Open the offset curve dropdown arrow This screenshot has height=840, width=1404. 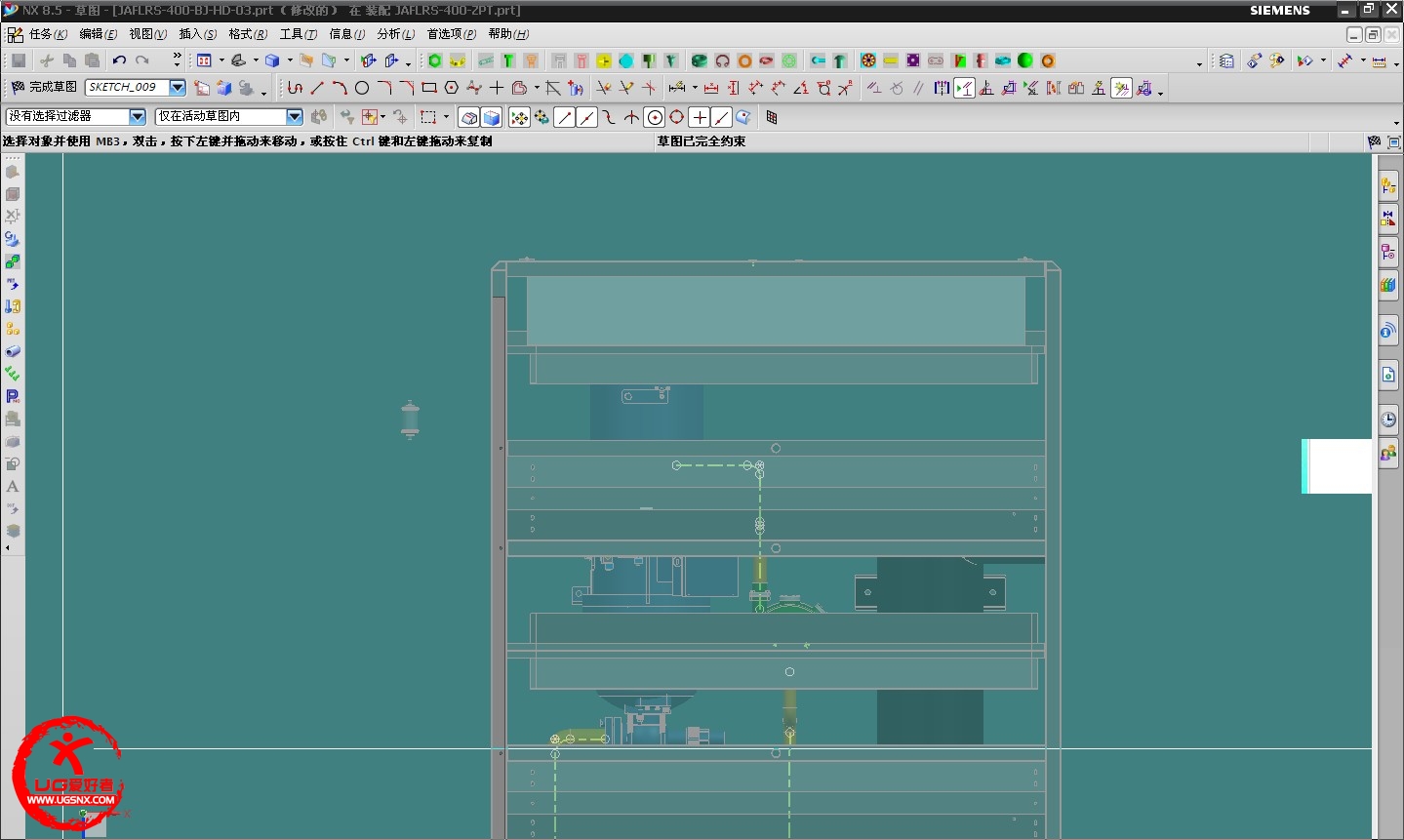[x=537, y=88]
